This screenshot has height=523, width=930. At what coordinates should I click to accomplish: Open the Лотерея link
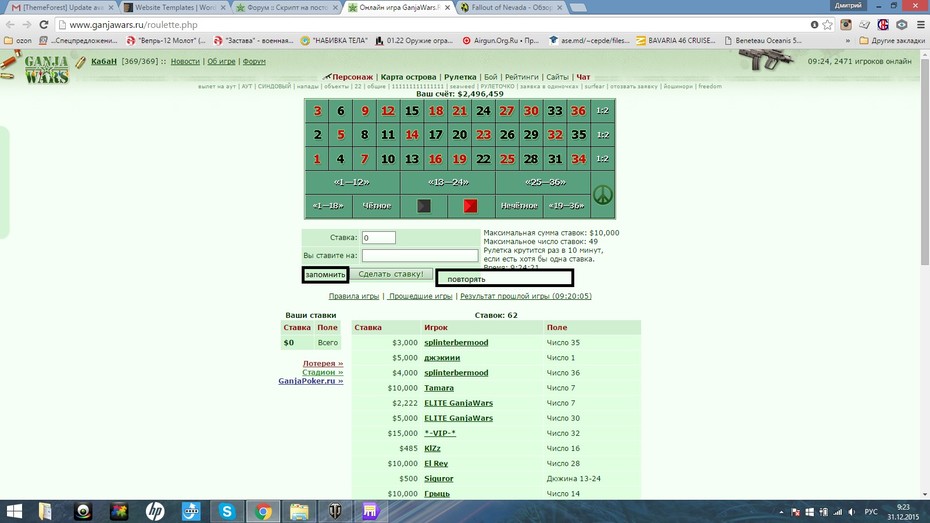[323, 363]
